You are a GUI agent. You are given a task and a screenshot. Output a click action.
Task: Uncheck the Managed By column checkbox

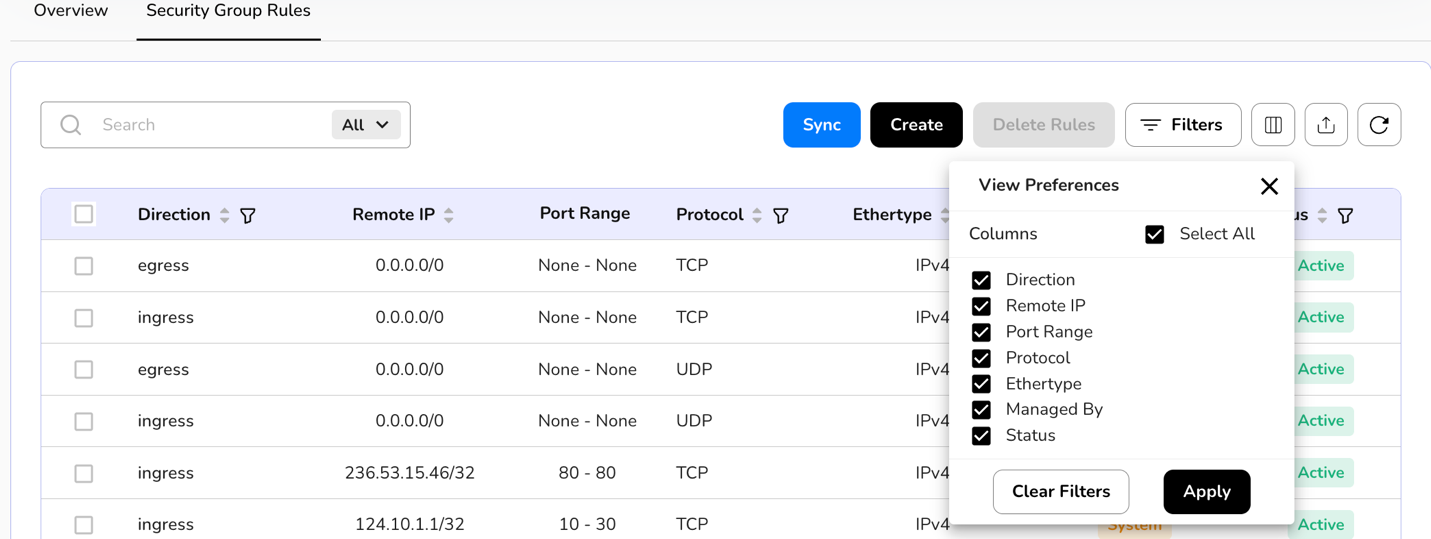[981, 409]
